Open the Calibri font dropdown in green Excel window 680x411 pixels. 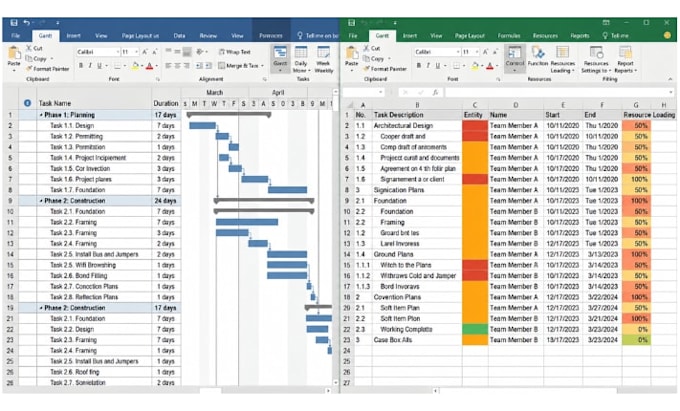pyautogui.click(x=458, y=52)
